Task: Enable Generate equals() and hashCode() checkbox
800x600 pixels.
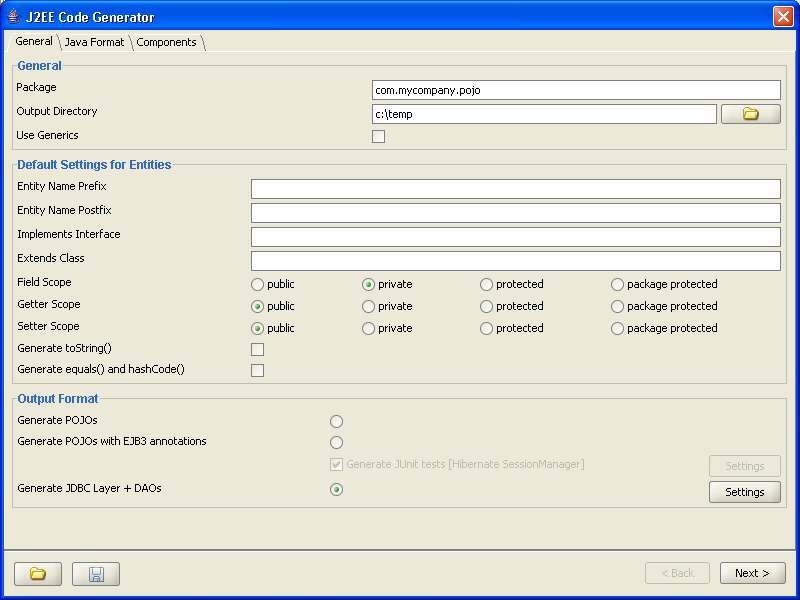Action: click(258, 370)
